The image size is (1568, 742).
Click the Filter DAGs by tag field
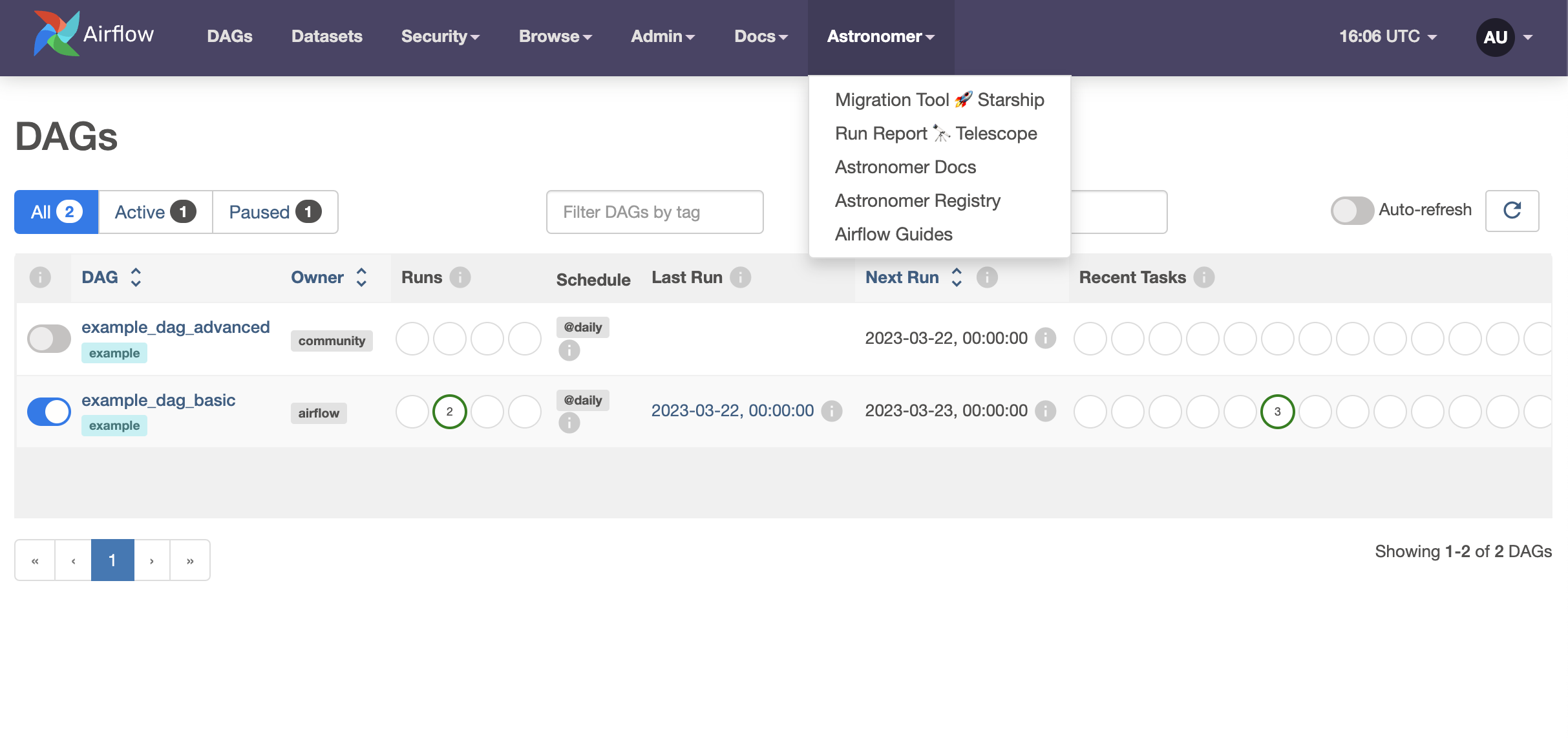click(x=654, y=212)
